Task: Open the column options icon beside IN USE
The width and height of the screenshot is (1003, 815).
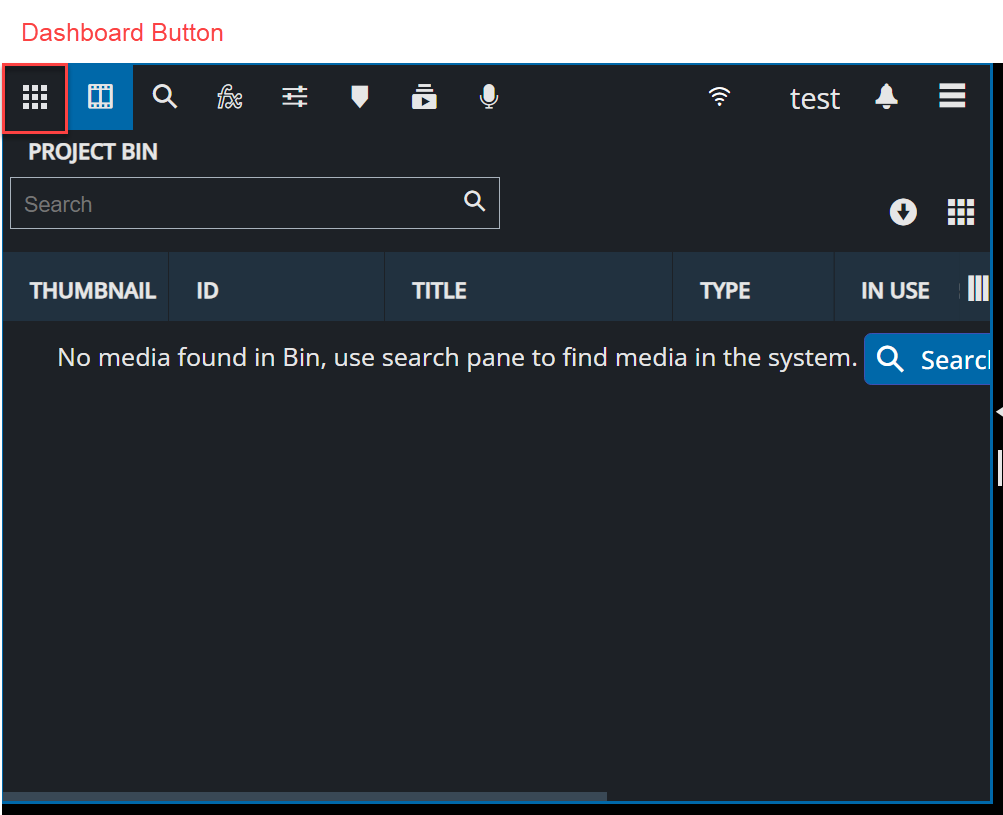Action: 978,288
